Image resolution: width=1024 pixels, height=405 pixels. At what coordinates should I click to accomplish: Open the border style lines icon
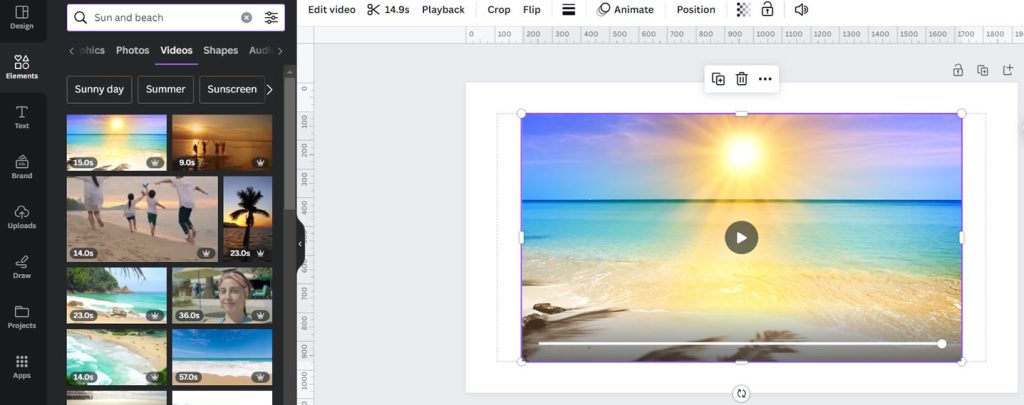tap(569, 10)
